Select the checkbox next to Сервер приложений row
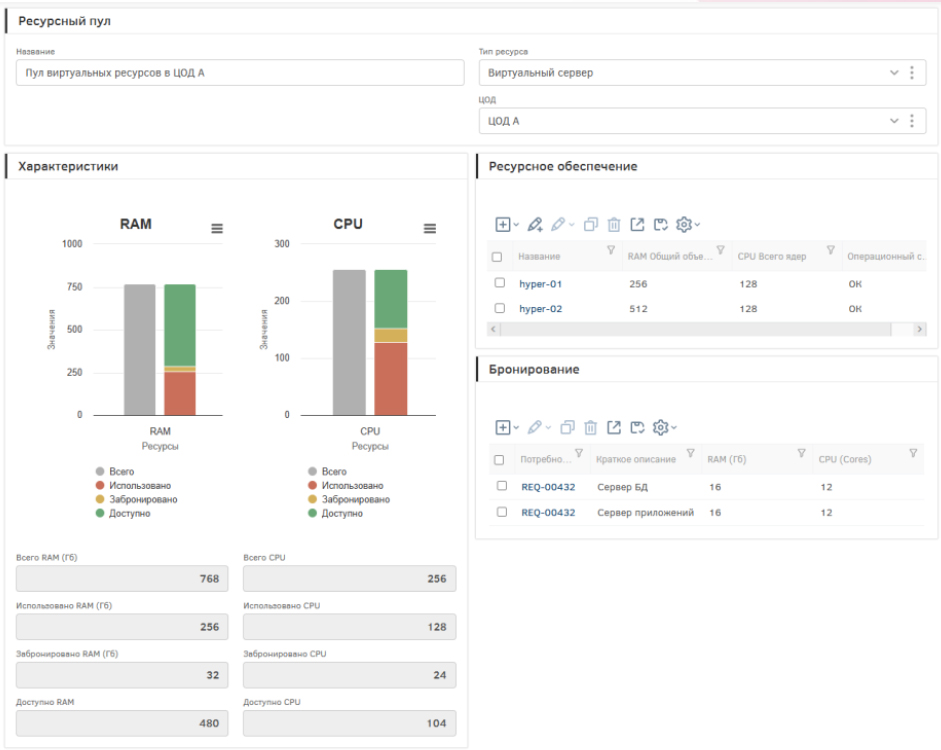Viewport: 941px width, 750px height. [502, 512]
